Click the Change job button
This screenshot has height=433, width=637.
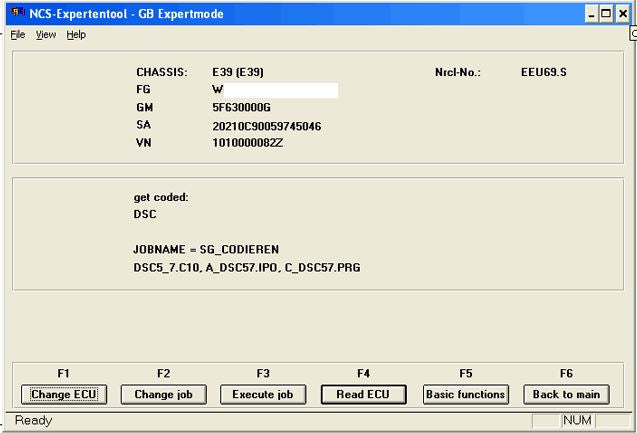[163, 394]
